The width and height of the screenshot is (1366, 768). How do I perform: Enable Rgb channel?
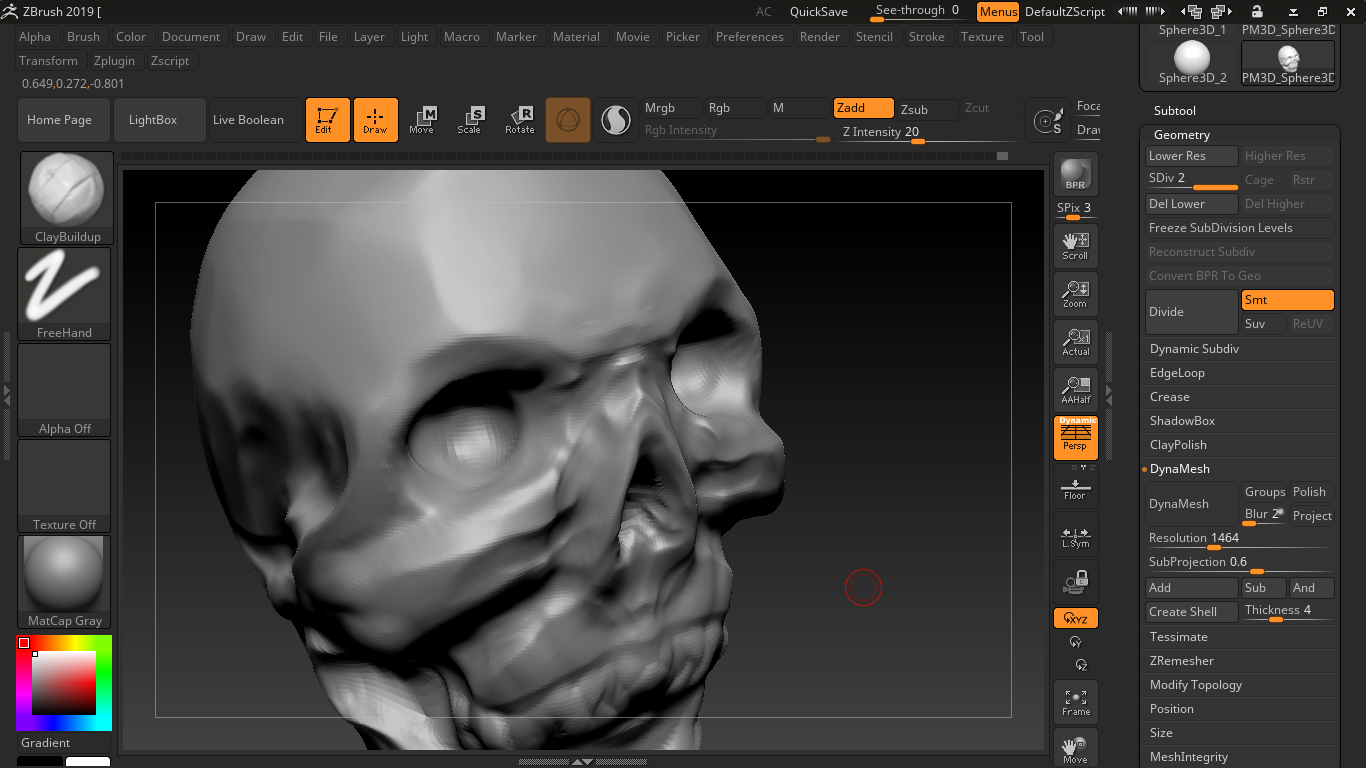pyautogui.click(x=734, y=108)
